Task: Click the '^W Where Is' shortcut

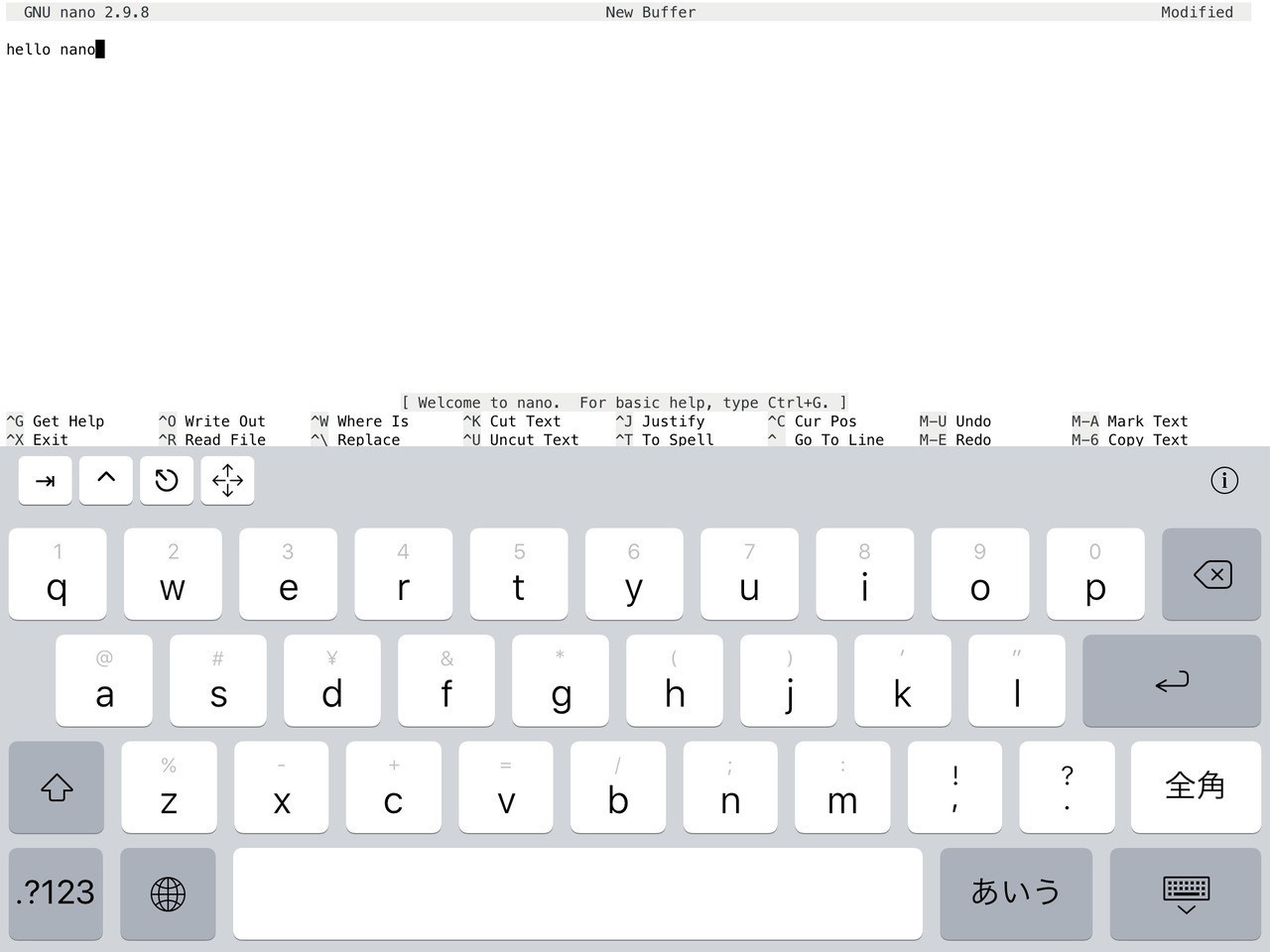Action: click(x=360, y=421)
